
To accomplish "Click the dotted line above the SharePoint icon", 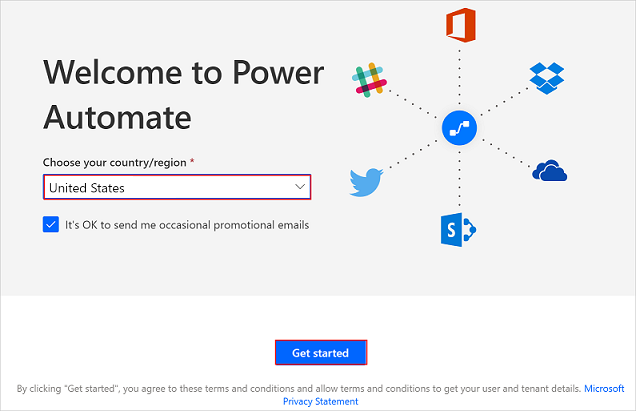I will 460,180.
